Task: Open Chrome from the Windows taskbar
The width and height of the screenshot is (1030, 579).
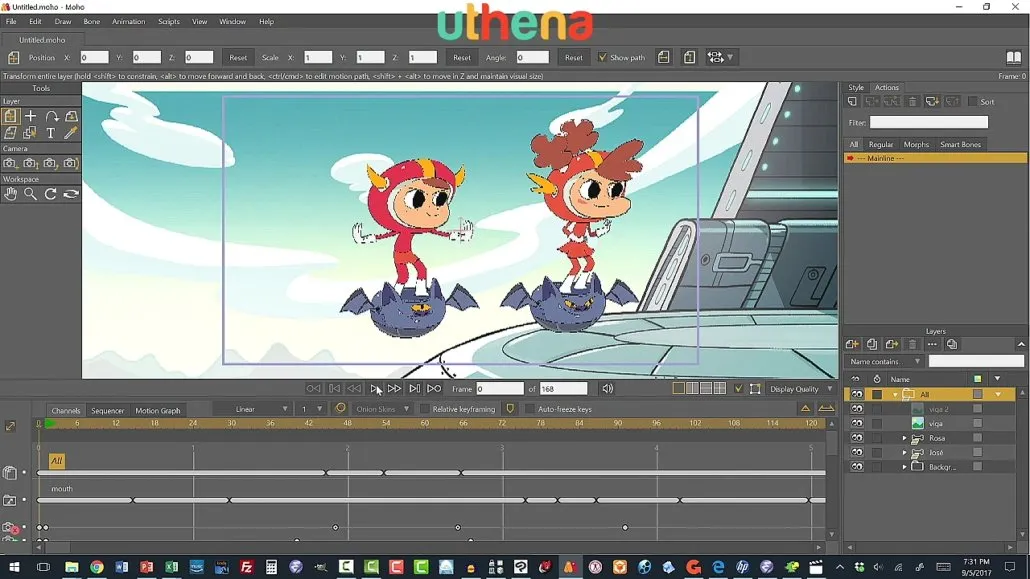Action: 97,567
